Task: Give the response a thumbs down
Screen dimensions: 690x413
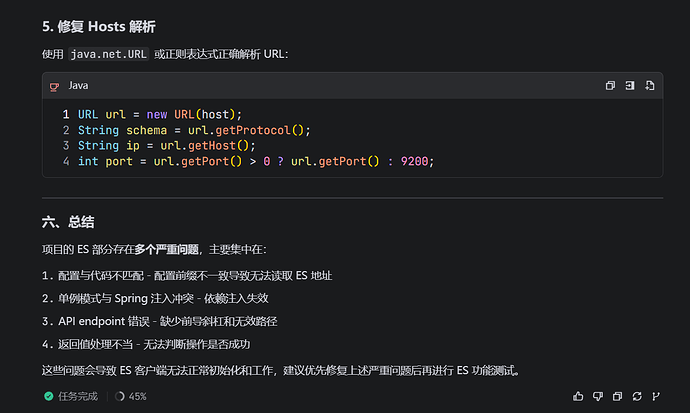Action: pos(598,396)
